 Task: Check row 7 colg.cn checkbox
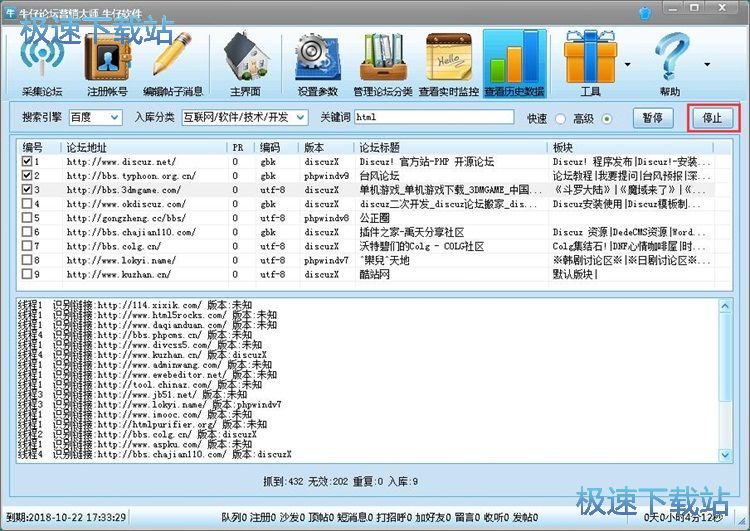(x=27, y=246)
